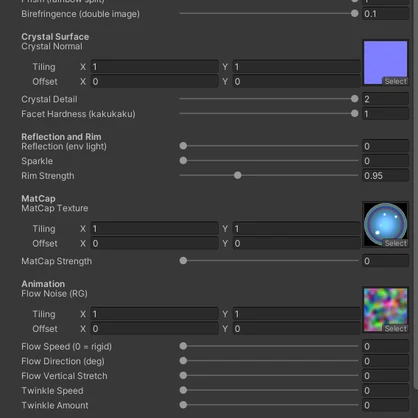
Task: Edit the Flow Vertical Stretch value field
Action: (x=385, y=376)
